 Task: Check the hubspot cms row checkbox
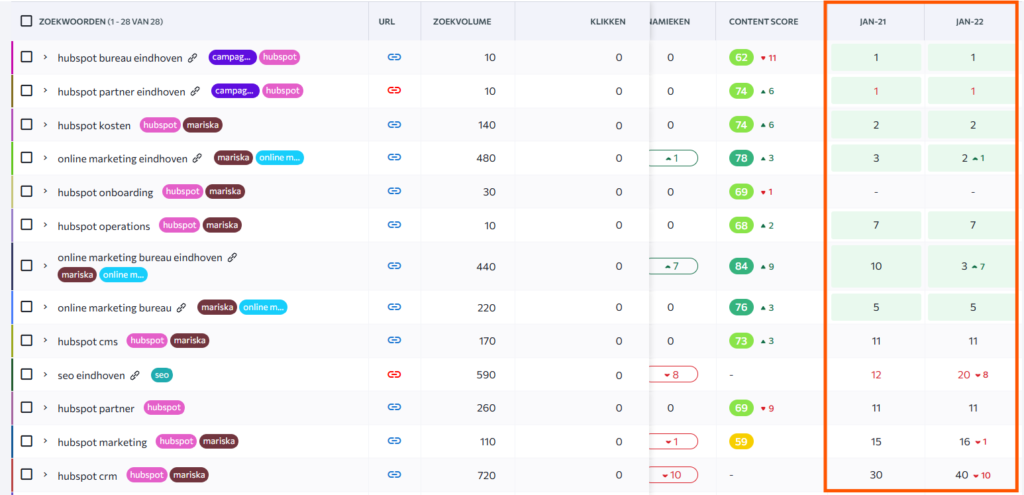pos(27,341)
